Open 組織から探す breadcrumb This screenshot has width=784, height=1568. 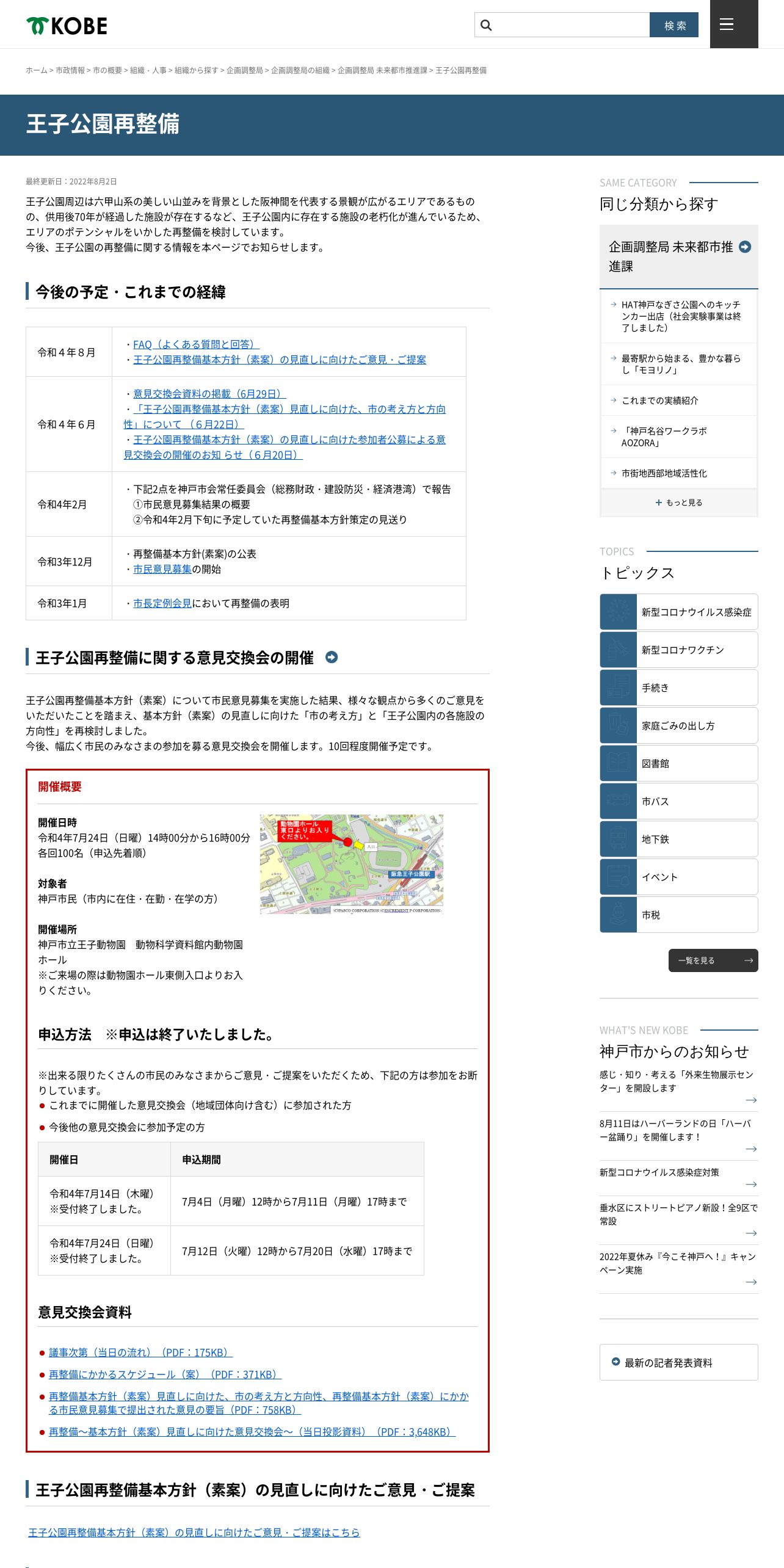[197, 70]
